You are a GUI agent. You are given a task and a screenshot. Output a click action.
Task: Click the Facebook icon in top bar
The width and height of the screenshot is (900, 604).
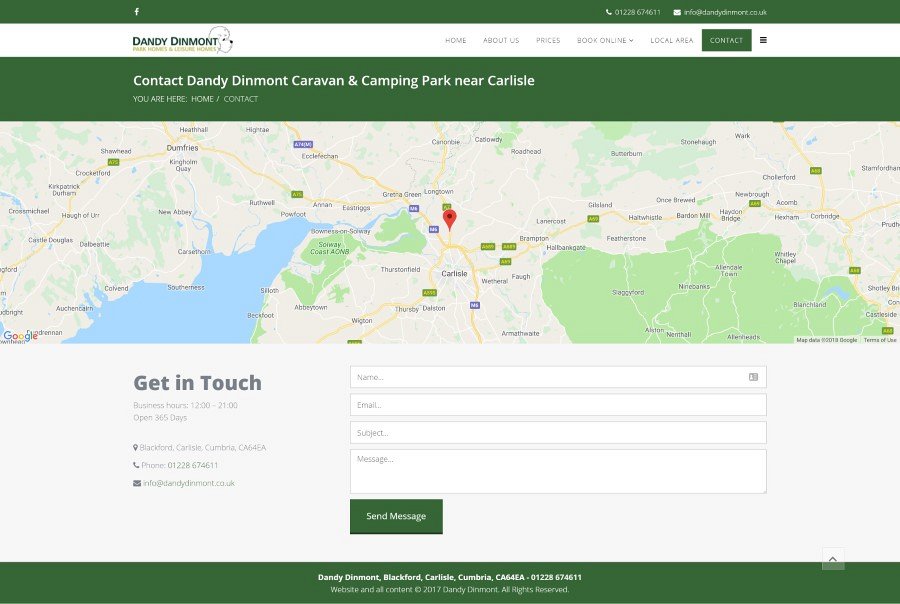point(137,12)
